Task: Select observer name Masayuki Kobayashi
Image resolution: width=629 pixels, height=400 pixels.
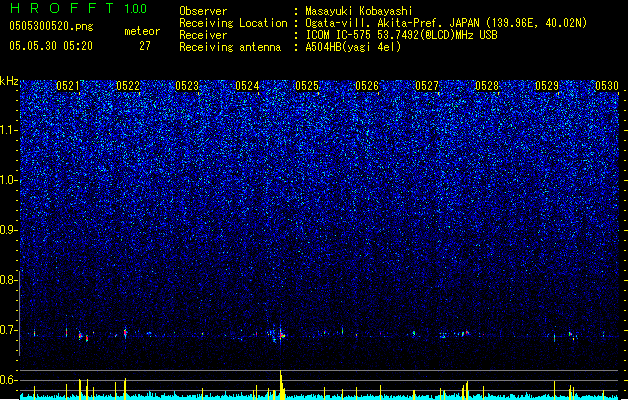Action: pyautogui.click(x=359, y=11)
